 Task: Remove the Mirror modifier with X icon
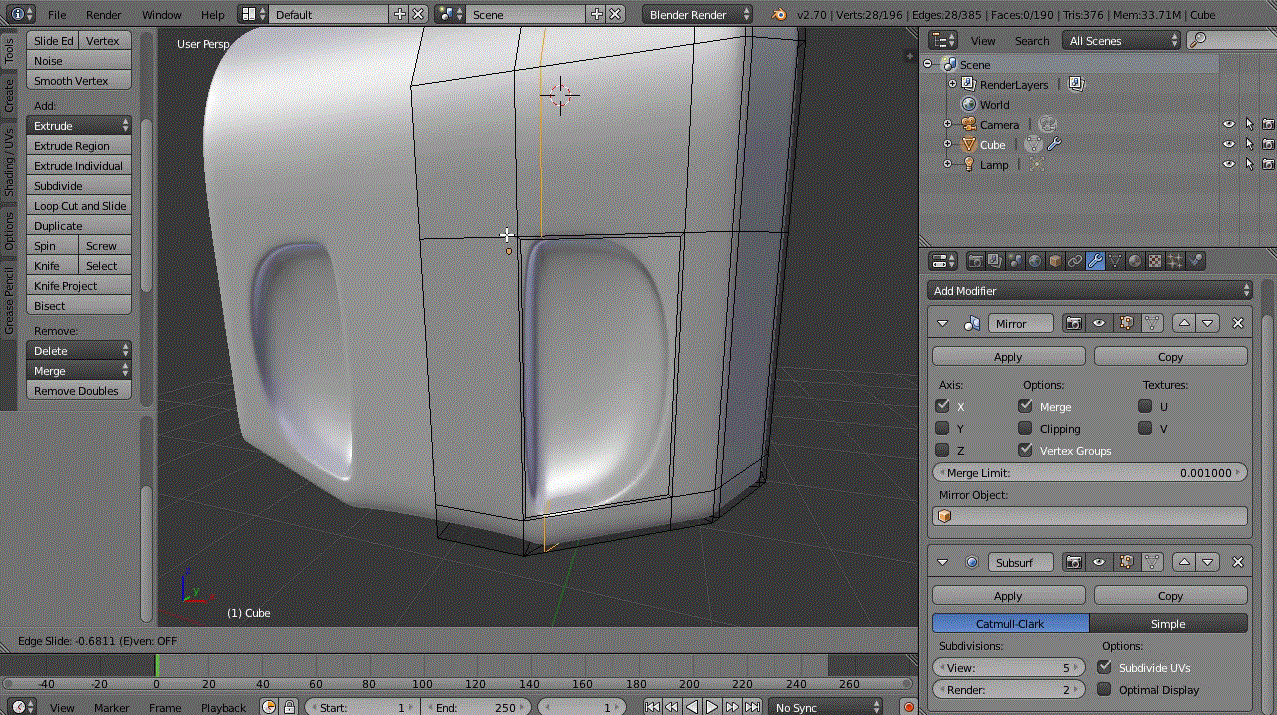pos(1238,323)
